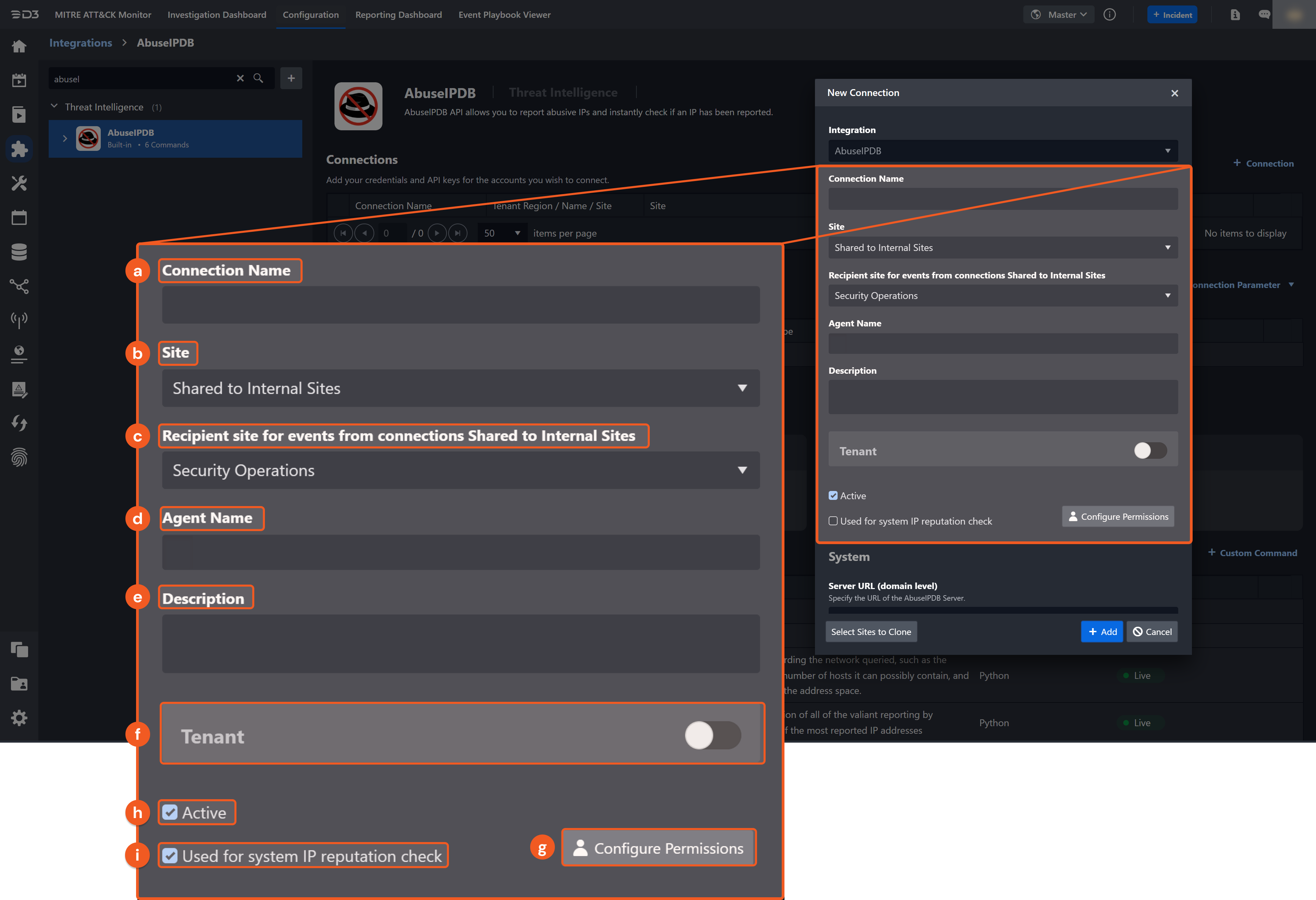Click the database icon in the sidebar
The width and height of the screenshot is (1316, 900).
pyautogui.click(x=19, y=251)
